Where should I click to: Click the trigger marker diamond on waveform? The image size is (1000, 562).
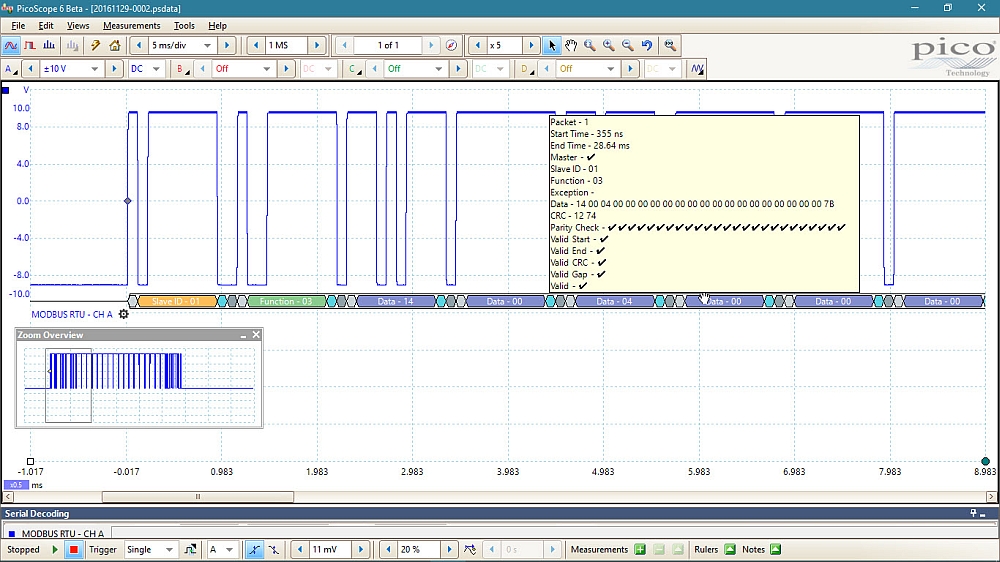[128, 201]
